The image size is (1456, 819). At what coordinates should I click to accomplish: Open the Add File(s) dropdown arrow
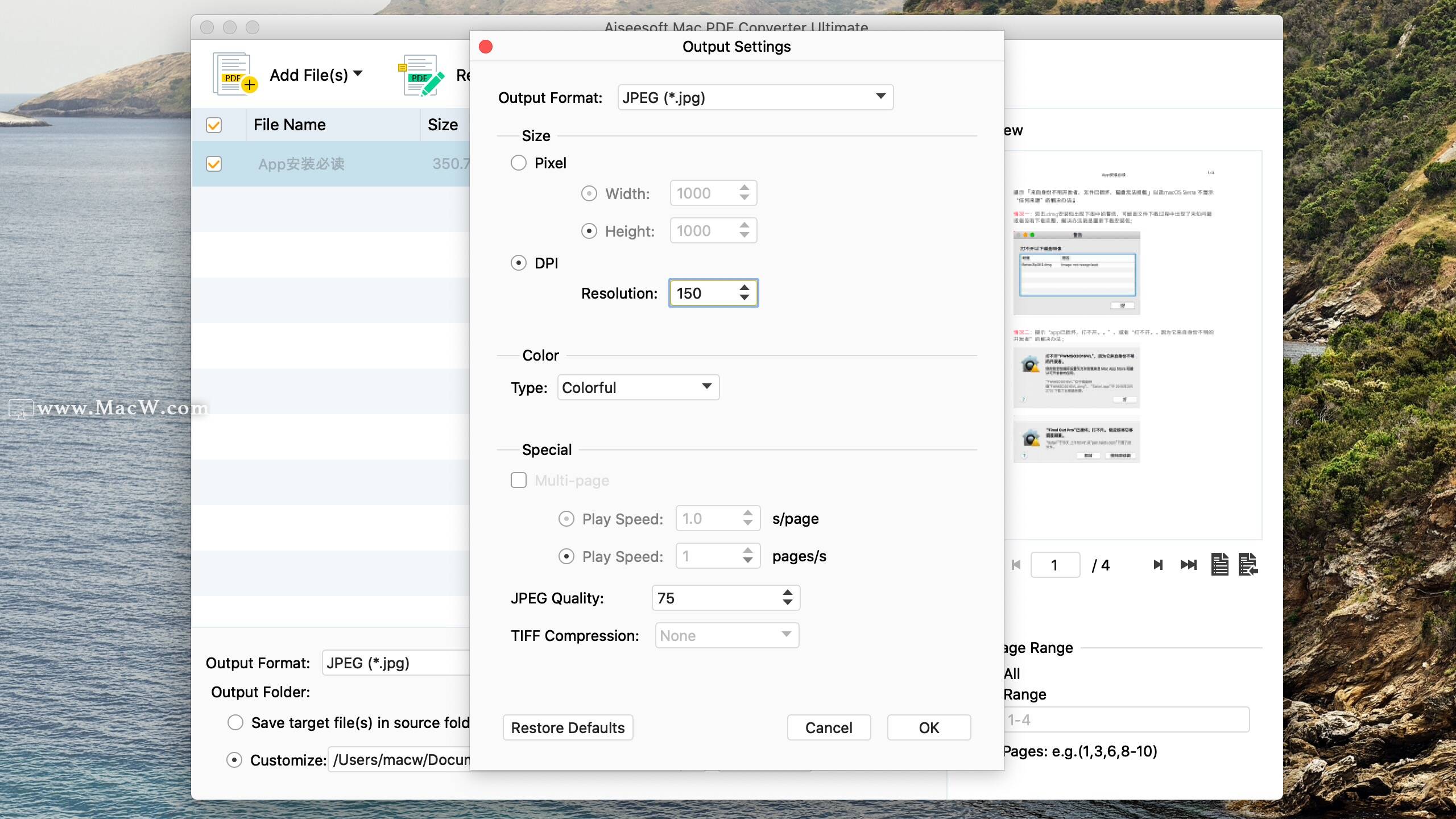[x=358, y=74]
